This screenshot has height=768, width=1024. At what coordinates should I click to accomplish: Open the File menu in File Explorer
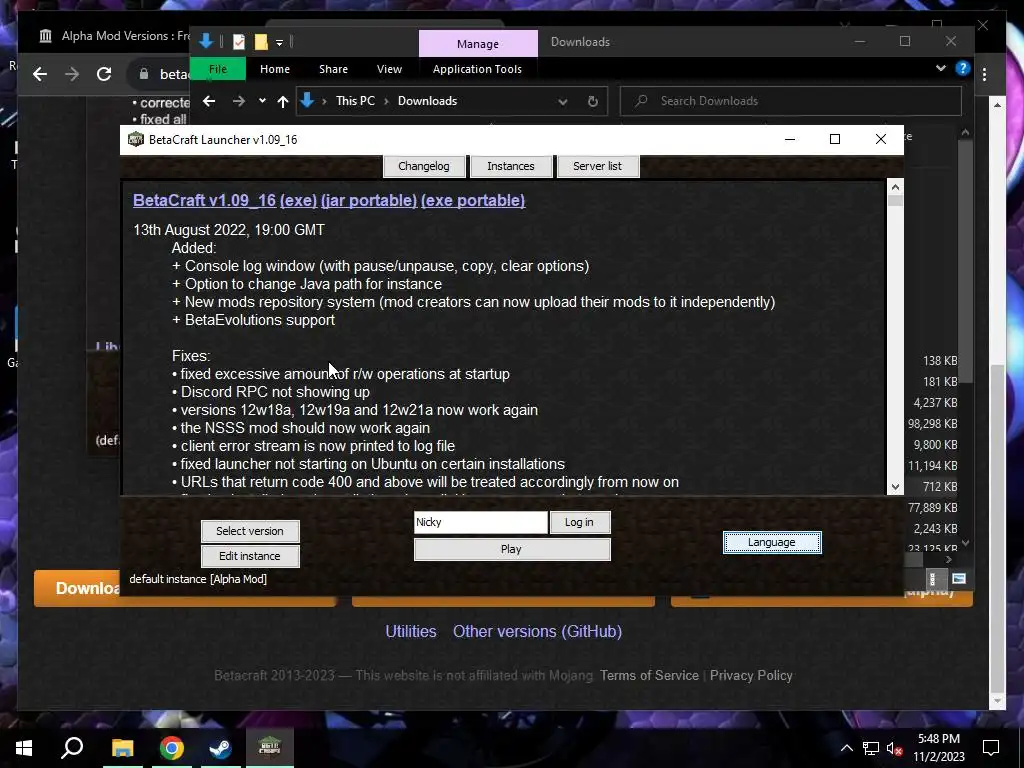[217, 69]
